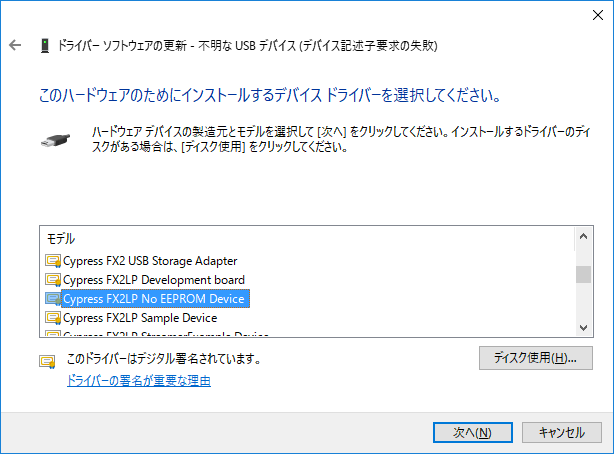Click the キャンセル button

562,432
